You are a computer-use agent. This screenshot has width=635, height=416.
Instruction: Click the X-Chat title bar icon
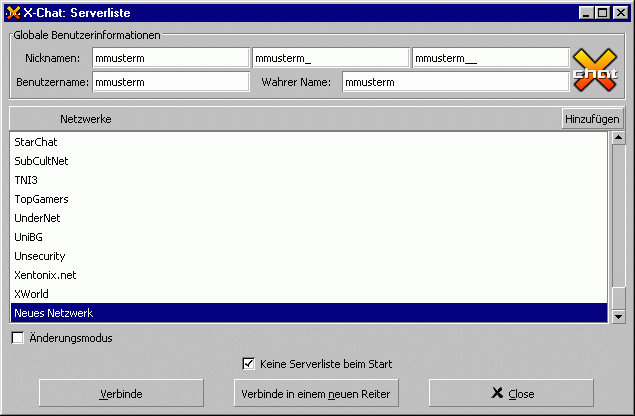click(x=13, y=13)
